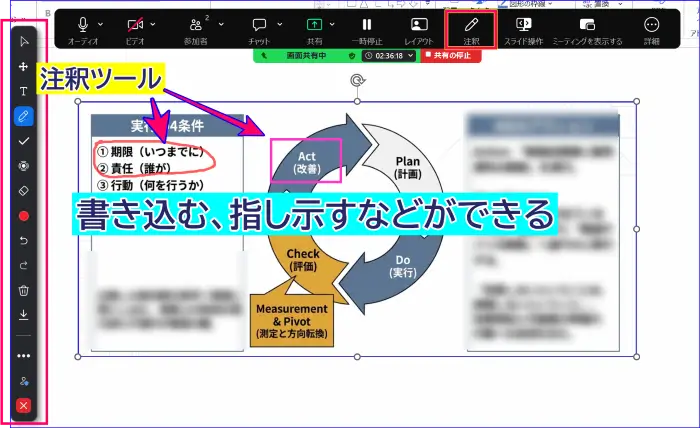Click the text ① 期限（いつまでに）
This screenshot has width=700, height=428.
pos(151,152)
